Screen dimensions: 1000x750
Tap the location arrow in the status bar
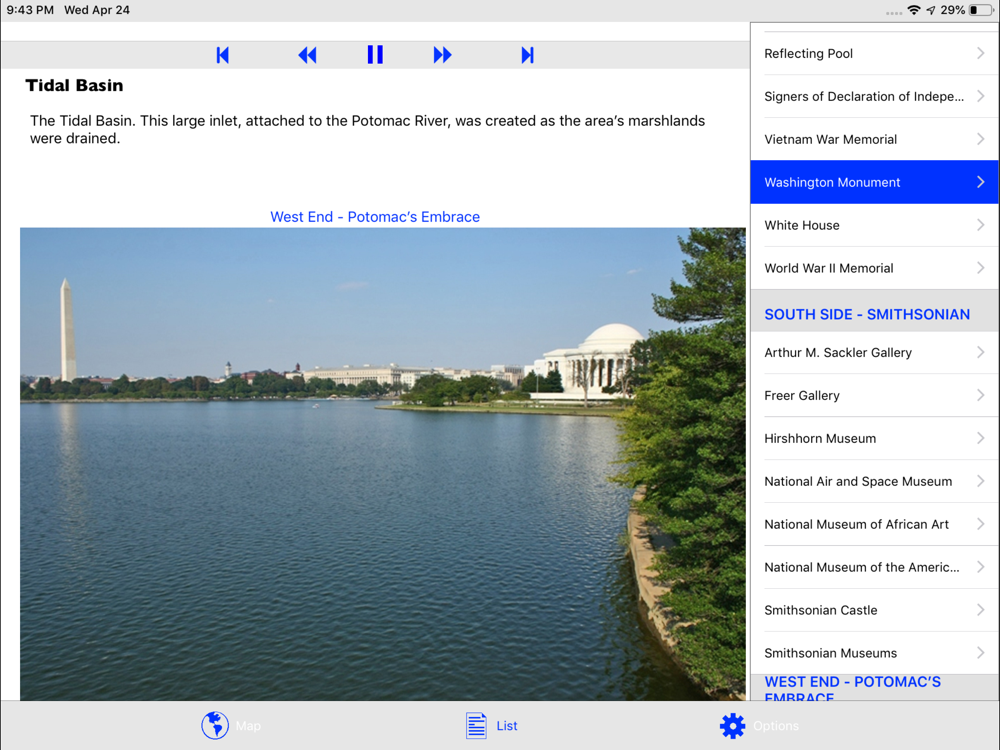coord(931,10)
